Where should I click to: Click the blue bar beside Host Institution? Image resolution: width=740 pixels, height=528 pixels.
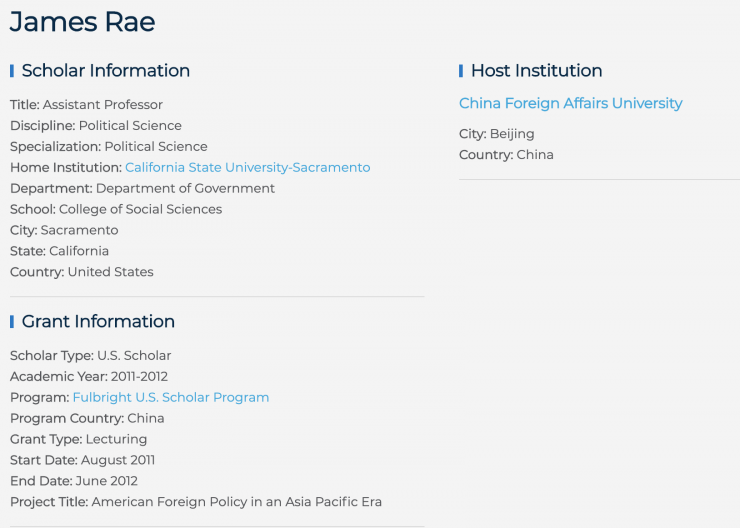[x=461, y=71]
